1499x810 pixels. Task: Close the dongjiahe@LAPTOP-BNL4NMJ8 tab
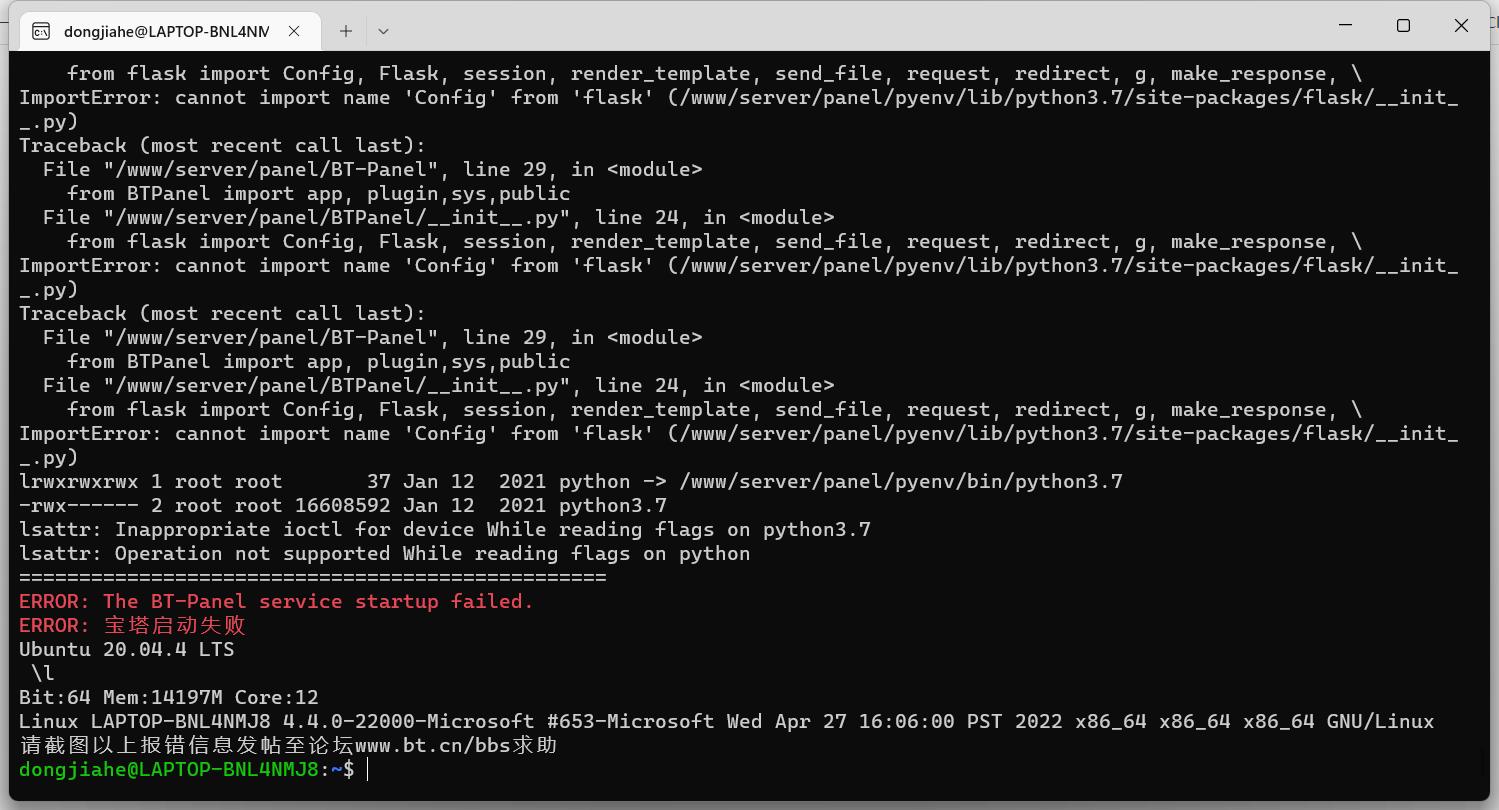294,31
